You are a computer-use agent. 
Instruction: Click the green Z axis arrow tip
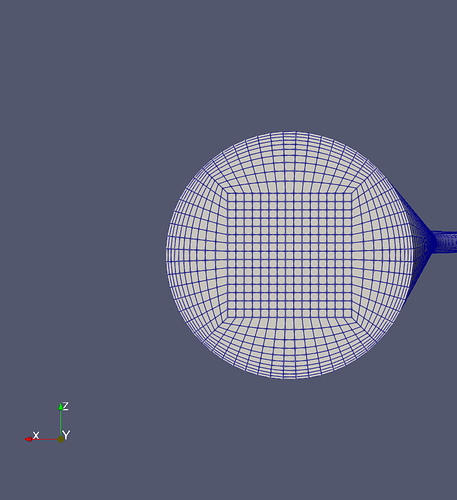point(60,406)
